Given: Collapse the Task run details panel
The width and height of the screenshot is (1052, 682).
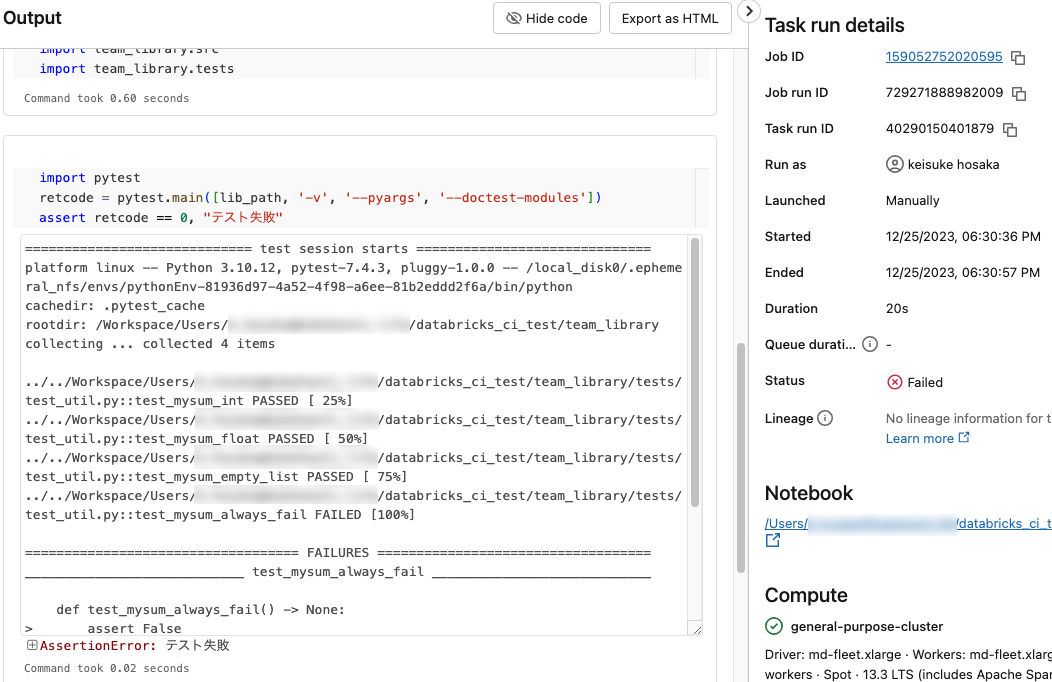Looking at the screenshot, I should point(749,12).
